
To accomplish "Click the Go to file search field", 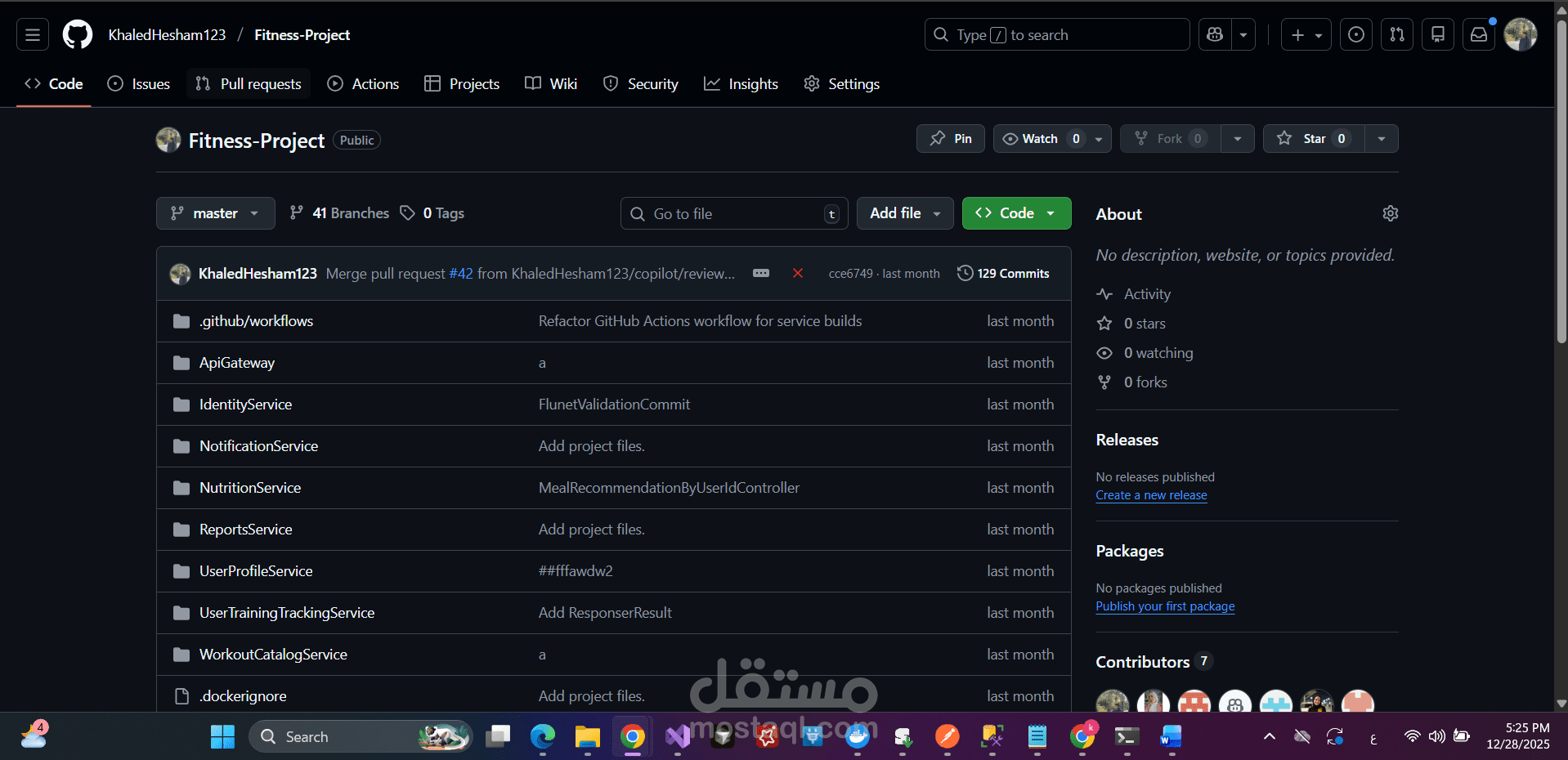I will tap(734, 213).
